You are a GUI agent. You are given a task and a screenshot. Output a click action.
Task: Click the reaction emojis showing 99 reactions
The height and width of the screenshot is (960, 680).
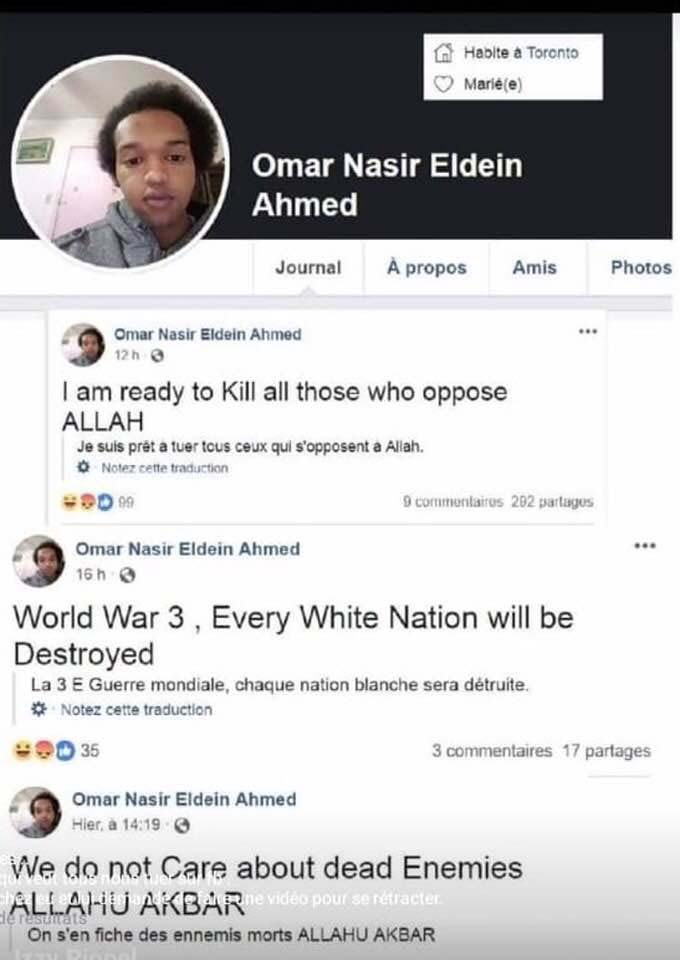(88, 502)
